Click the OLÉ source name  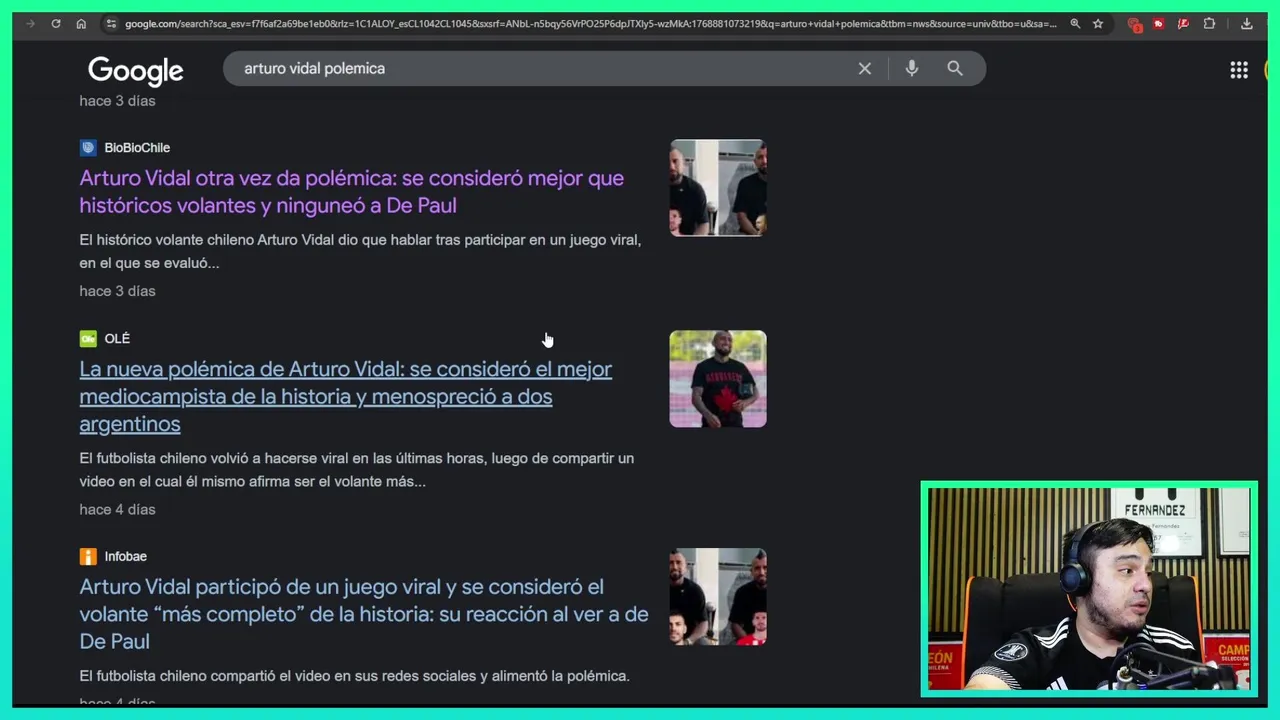tap(117, 339)
